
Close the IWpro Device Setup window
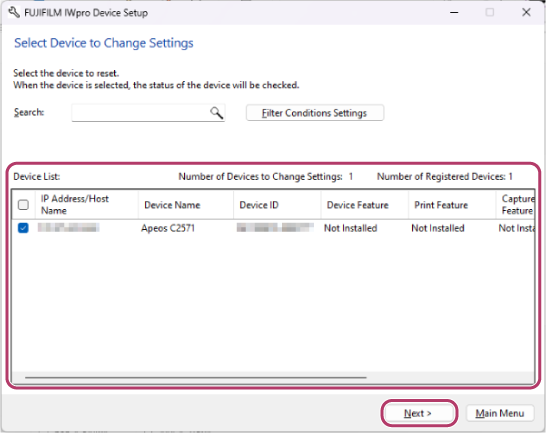526,13
